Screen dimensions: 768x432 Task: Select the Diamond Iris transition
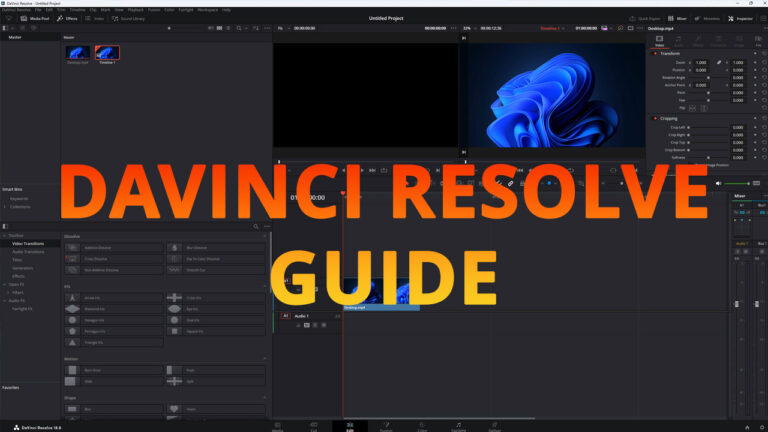pos(114,309)
